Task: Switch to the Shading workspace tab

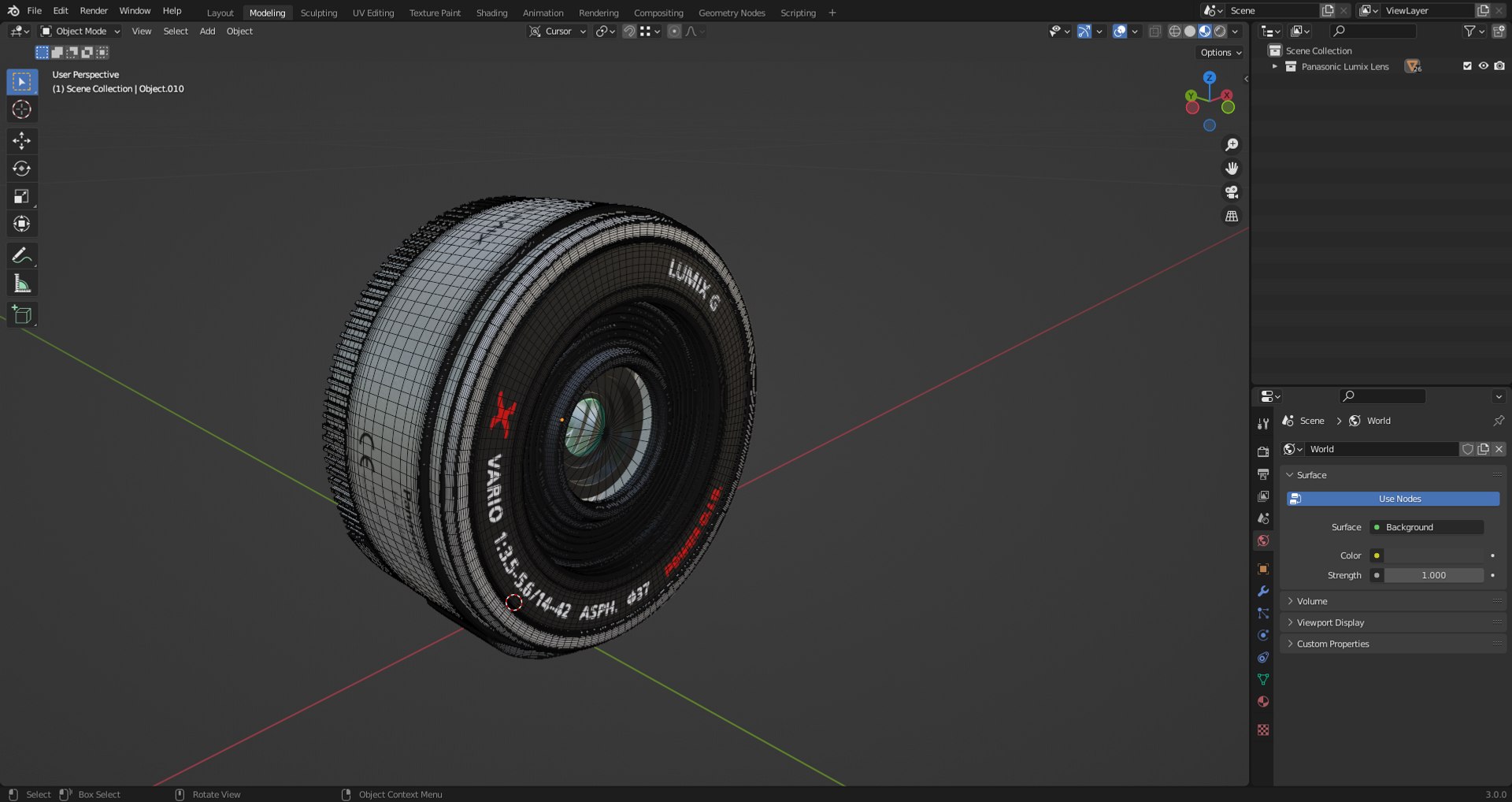Action: 491,13
